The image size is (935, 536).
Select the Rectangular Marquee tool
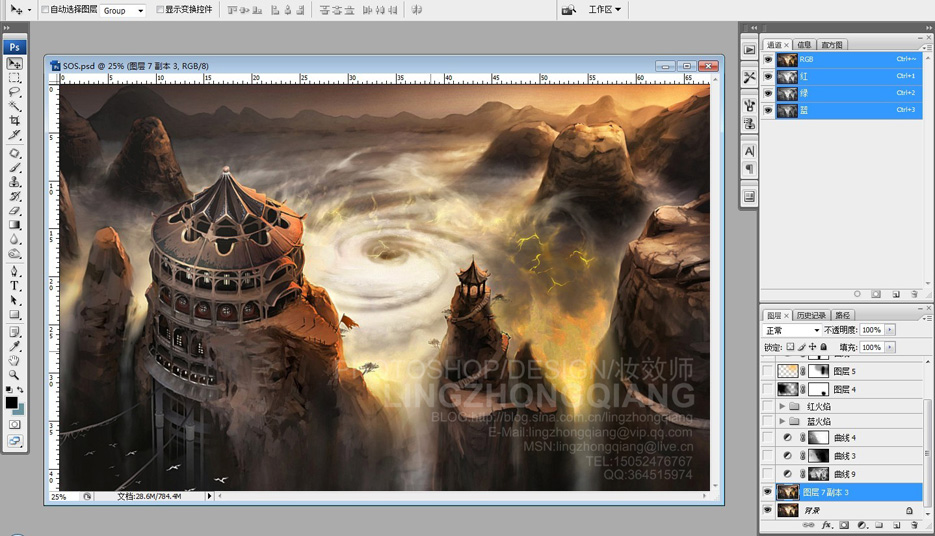[x=14, y=78]
